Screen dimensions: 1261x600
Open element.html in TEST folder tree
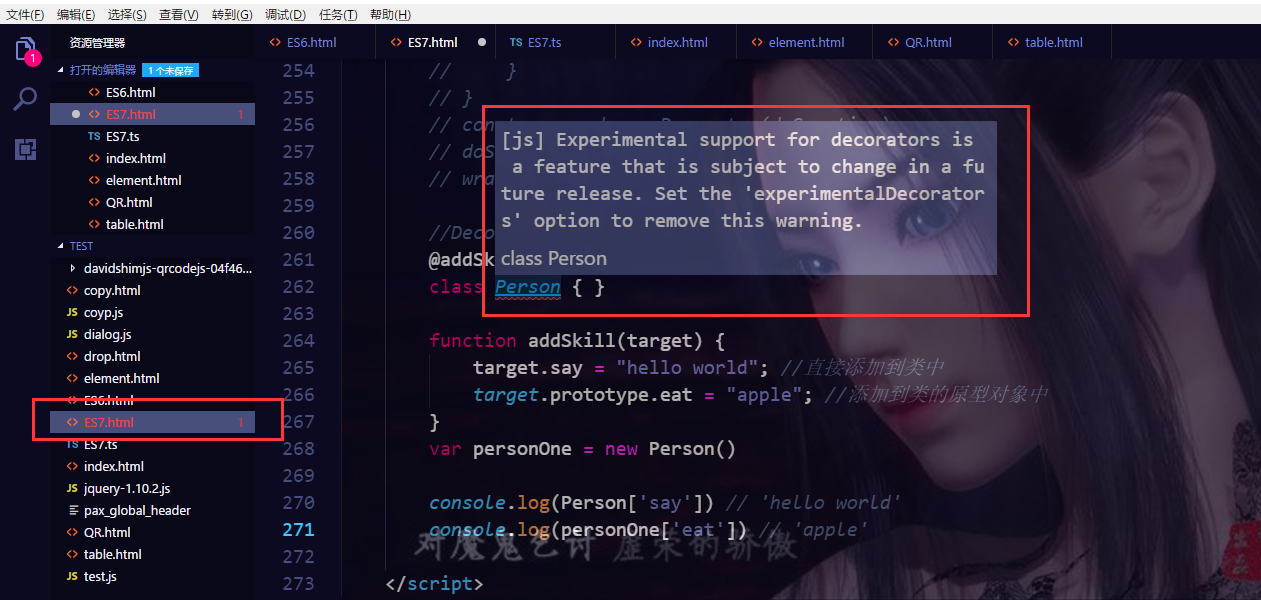click(x=152, y=378)
